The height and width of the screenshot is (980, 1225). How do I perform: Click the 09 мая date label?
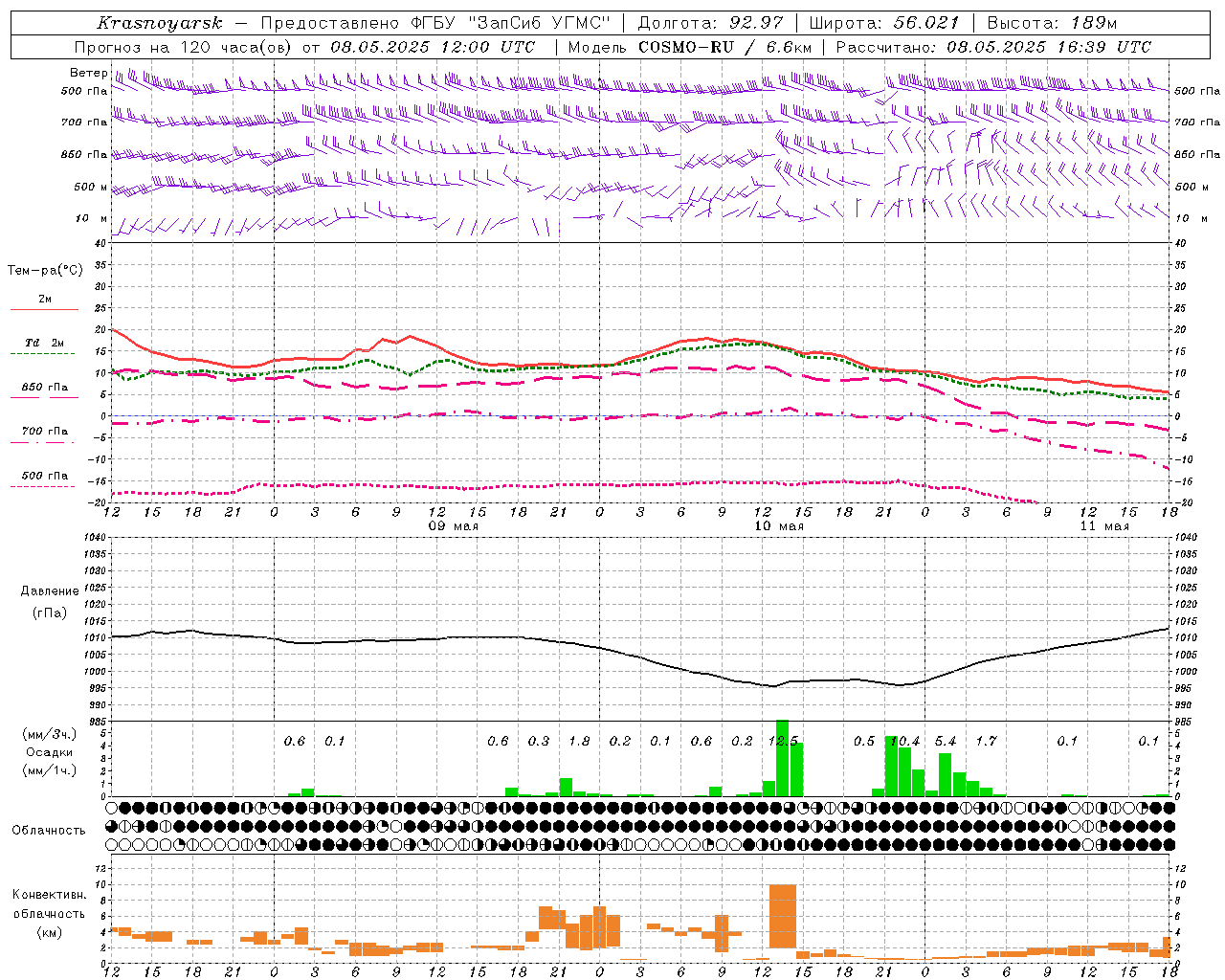click(453, 526)
